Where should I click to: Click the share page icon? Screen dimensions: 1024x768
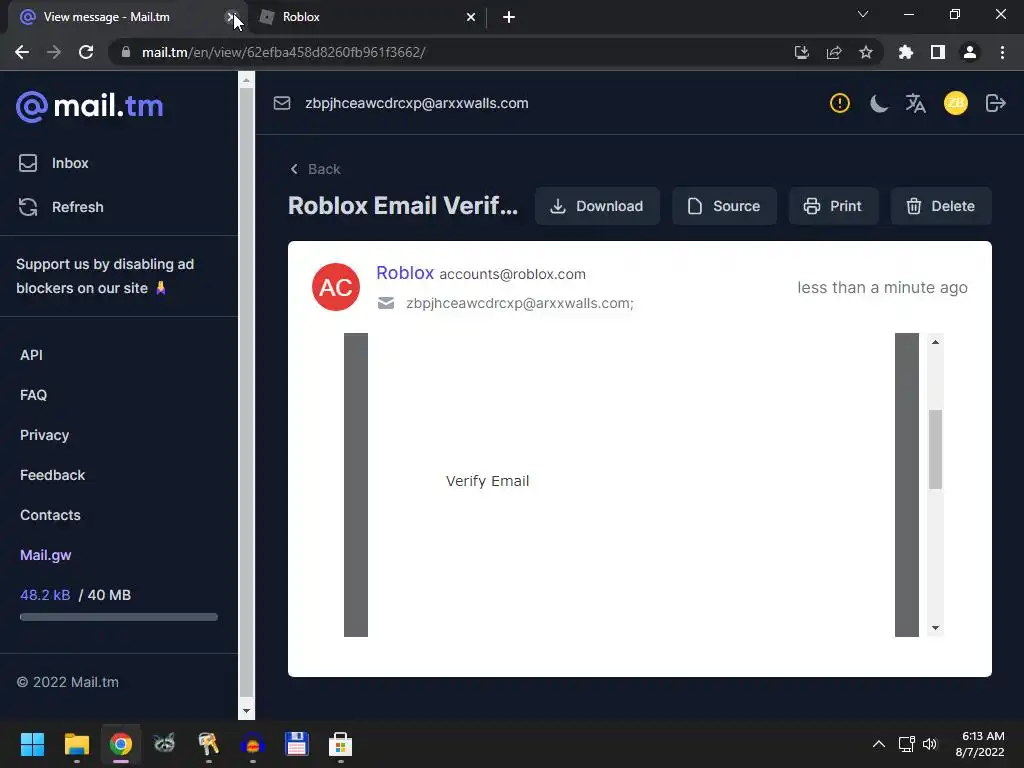click(x=834, y=52)
